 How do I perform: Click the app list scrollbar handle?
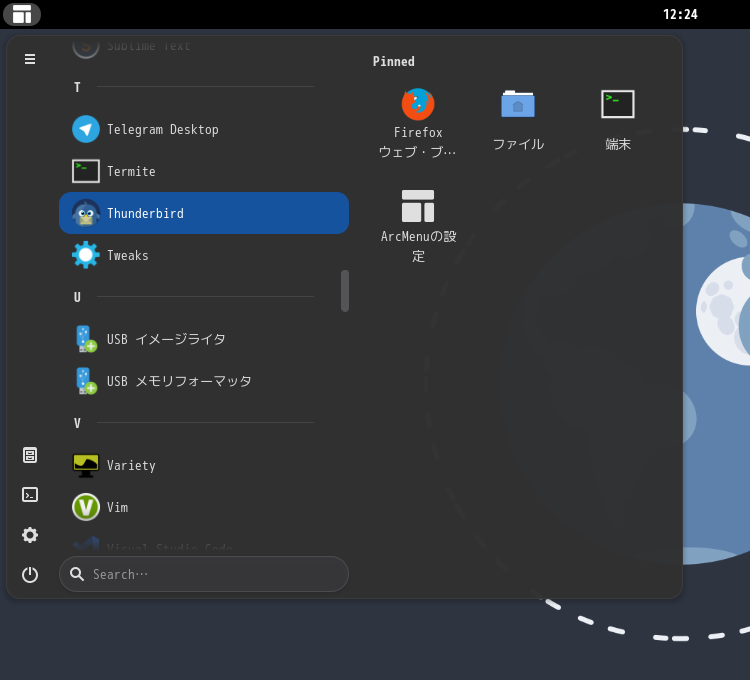(345, 291)
